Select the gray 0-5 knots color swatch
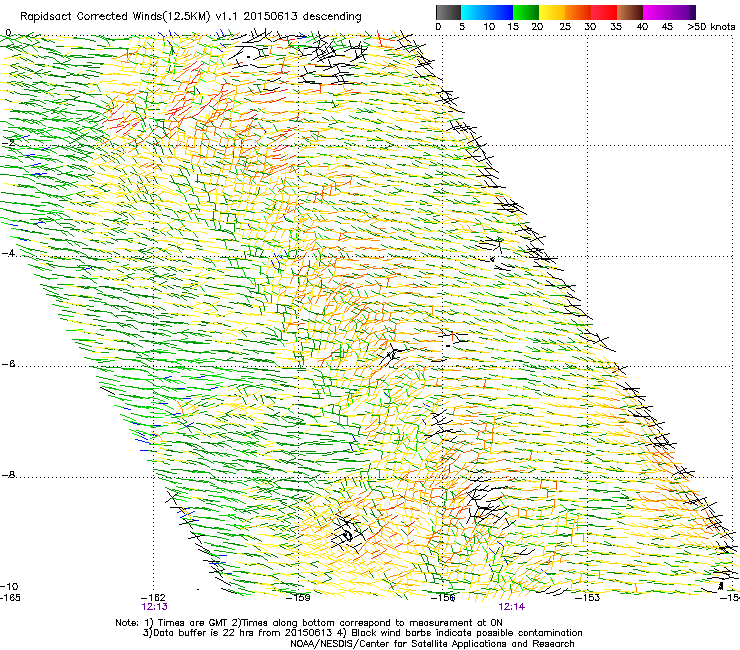 point(448,12)
